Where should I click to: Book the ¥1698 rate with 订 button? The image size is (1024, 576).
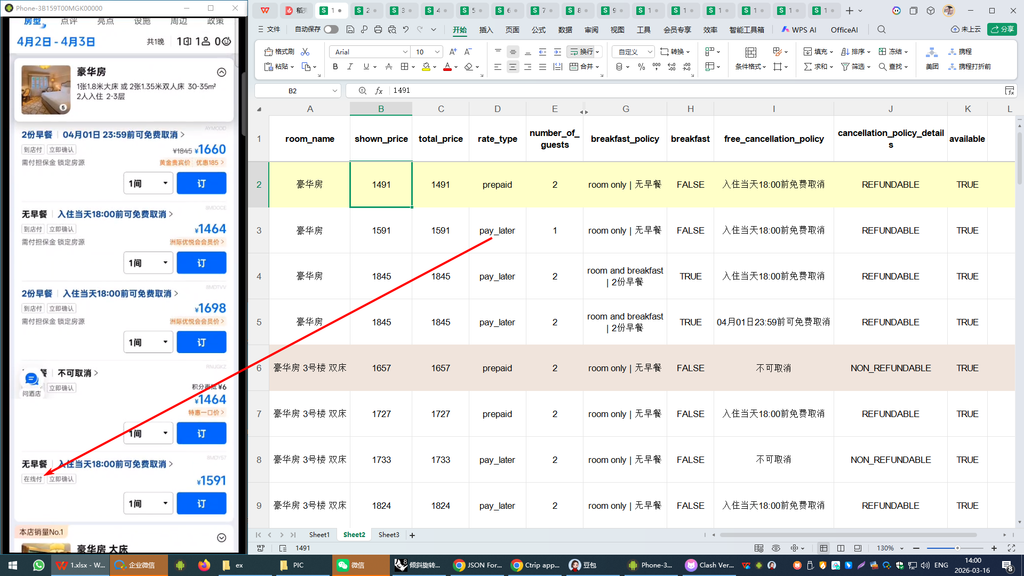(x=201, y=342)
